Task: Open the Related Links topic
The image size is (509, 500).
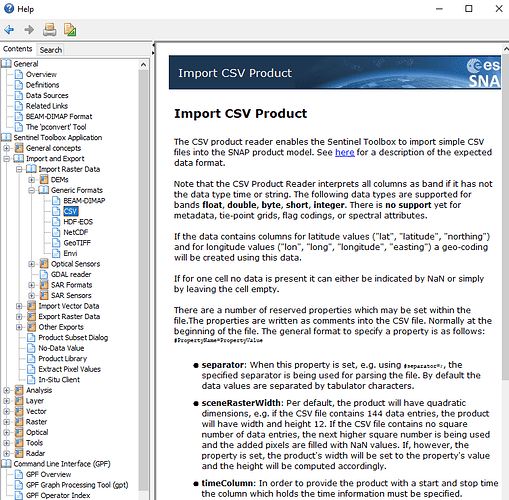Action: (47, 106)
